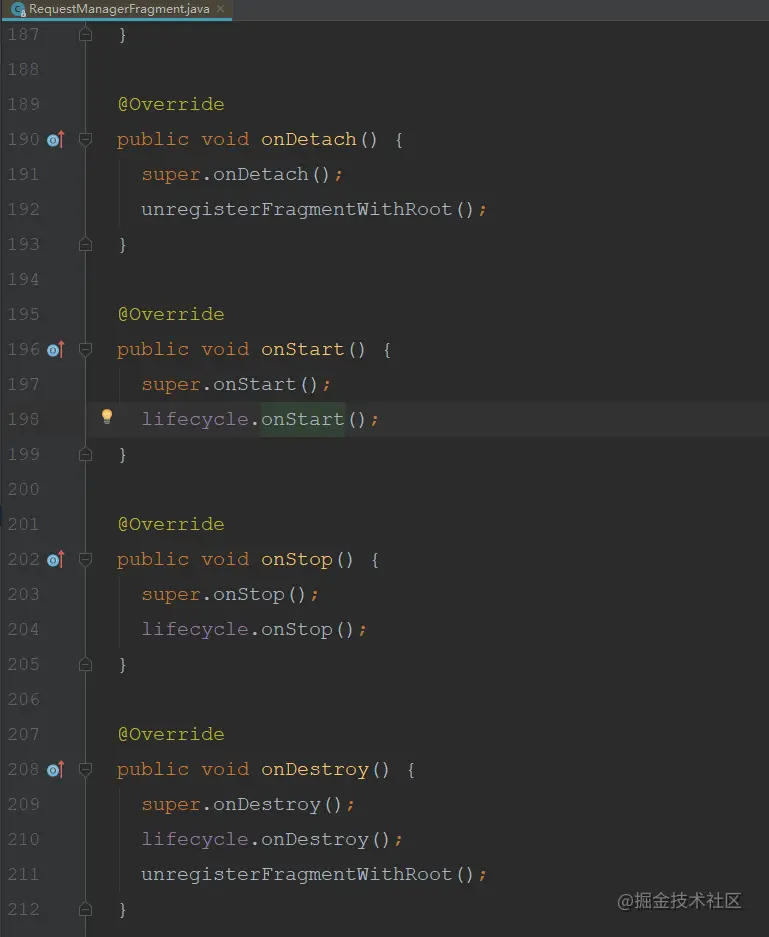Collapse the onStop method fold at line 202
The width and height of the screenshot is (769, 937).
click(85, 560)
